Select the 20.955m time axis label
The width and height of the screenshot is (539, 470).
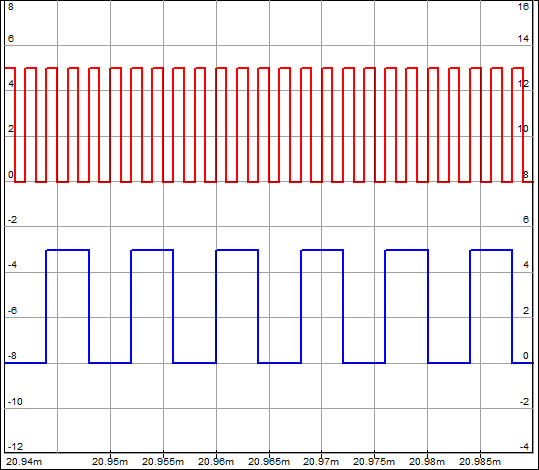coord(163,461)
